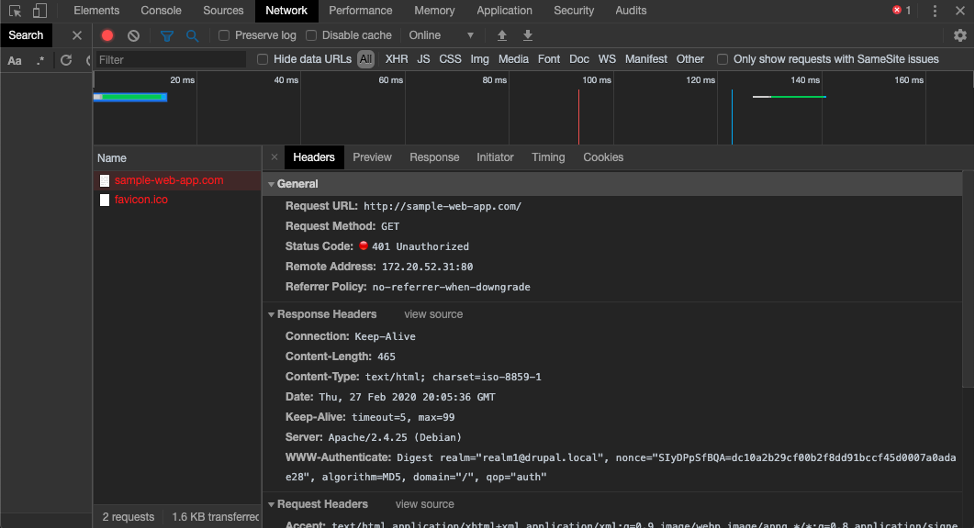
Task: Open the DevTools three-dot menu
Action: click(935, 11)
